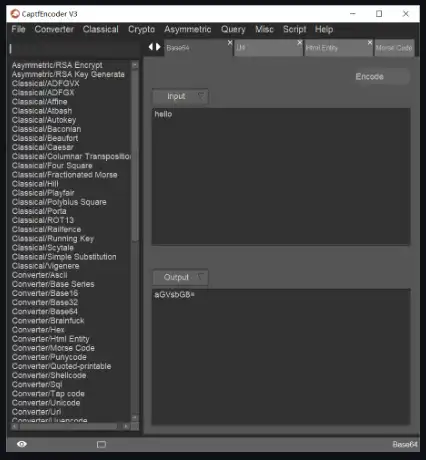Screen dimensions: 426x460
Task: Open the Misc menu
Action: [264, 29]
